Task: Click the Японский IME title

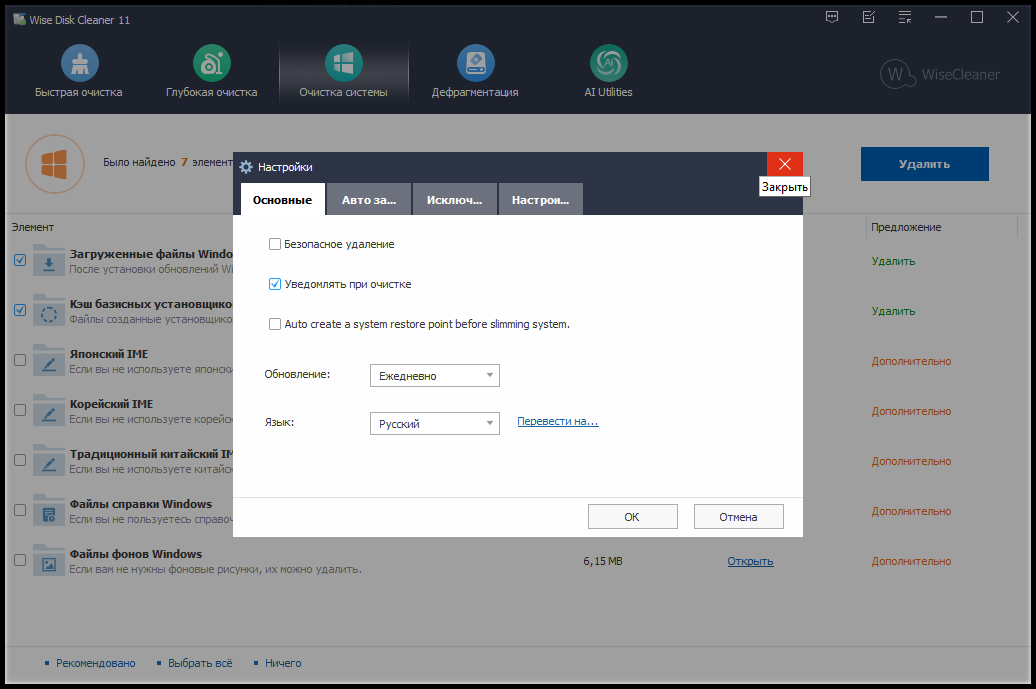Action: (109, 354)
